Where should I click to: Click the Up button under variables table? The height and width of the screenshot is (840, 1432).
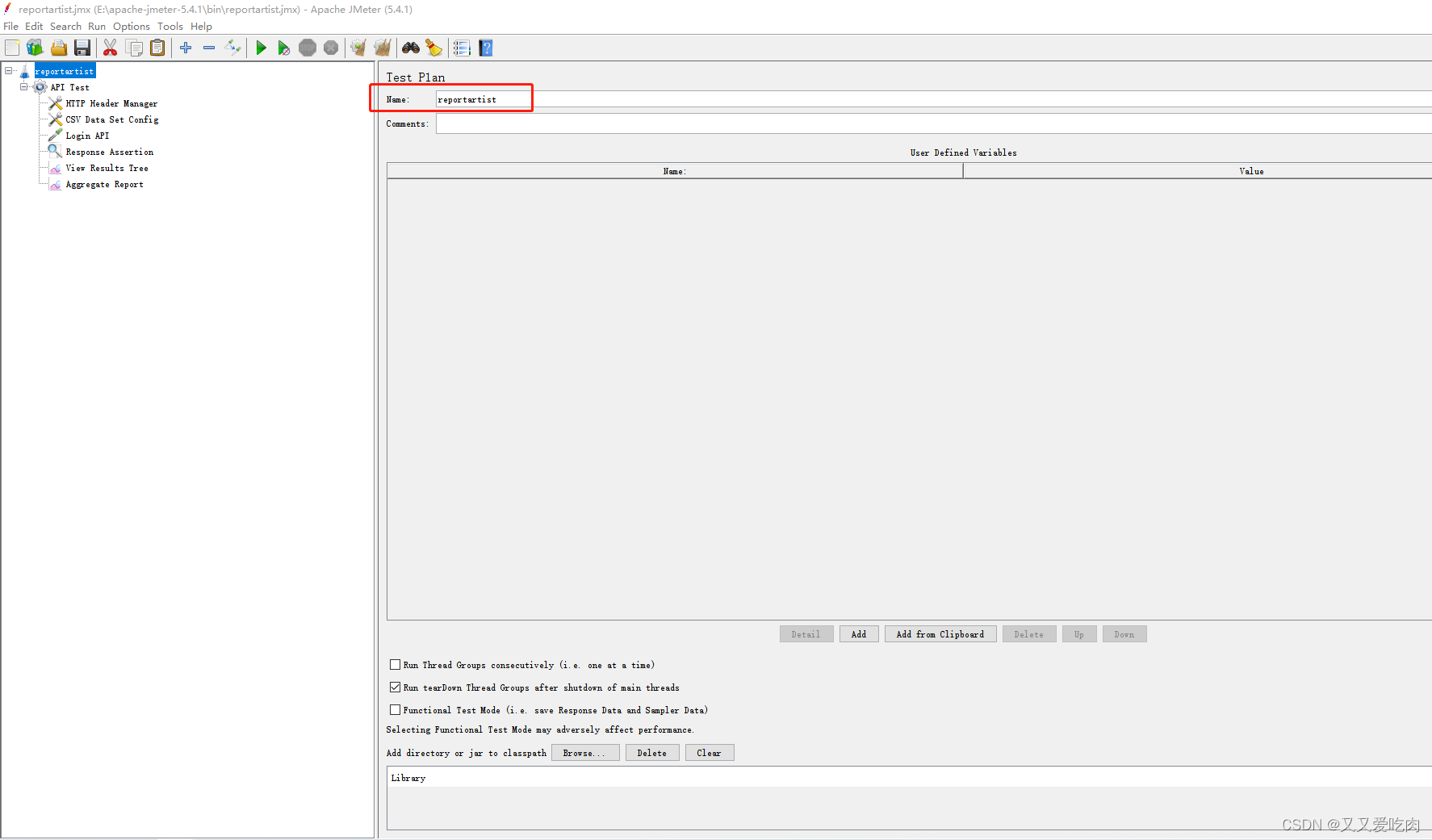[1079, 634]
